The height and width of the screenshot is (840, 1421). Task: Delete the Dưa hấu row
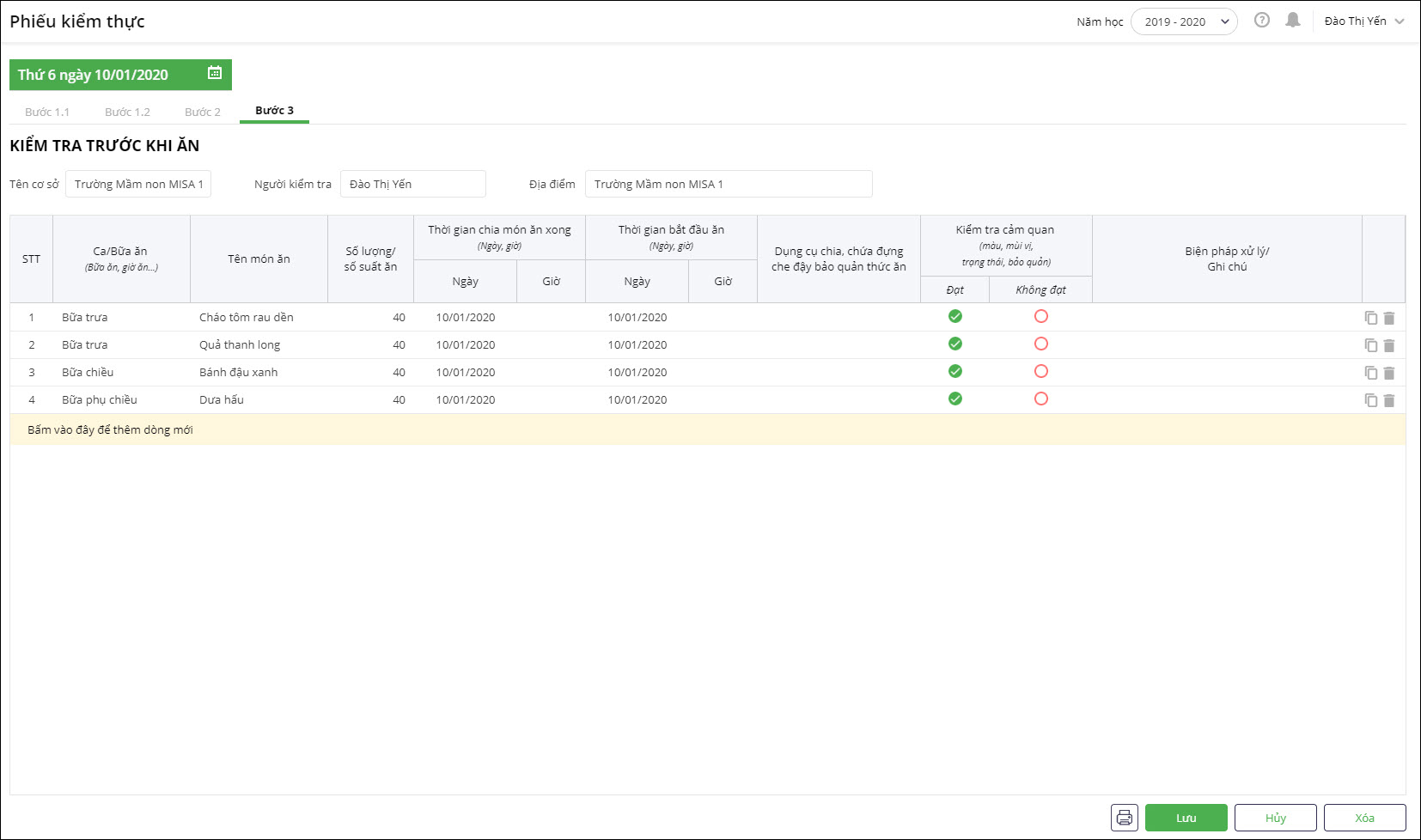tap(1389, 400)
